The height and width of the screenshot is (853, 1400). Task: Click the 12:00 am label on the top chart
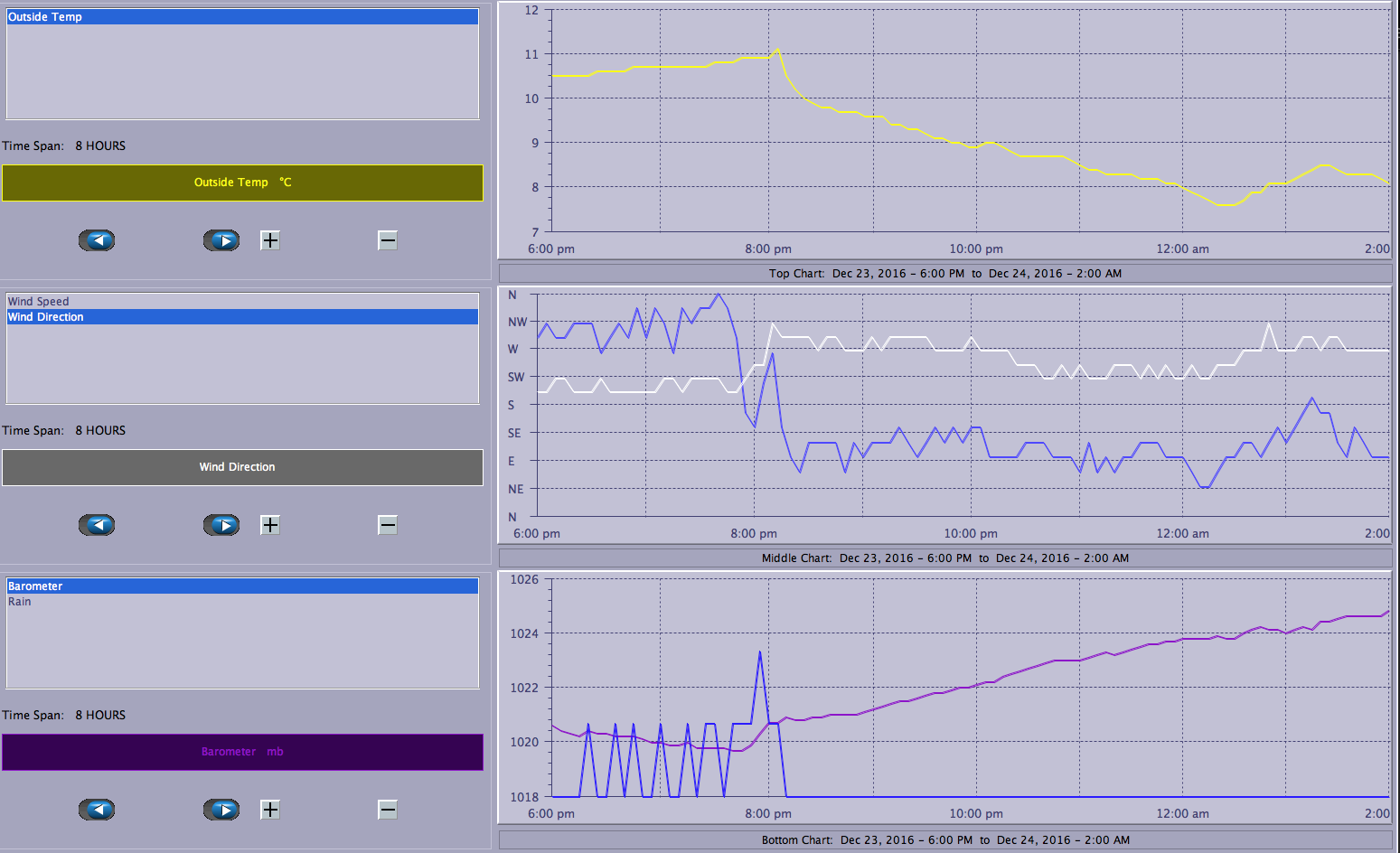click(x=1182, y=249)
